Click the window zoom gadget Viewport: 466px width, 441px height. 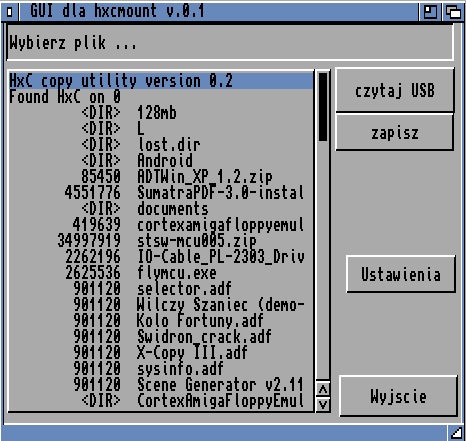430,12
